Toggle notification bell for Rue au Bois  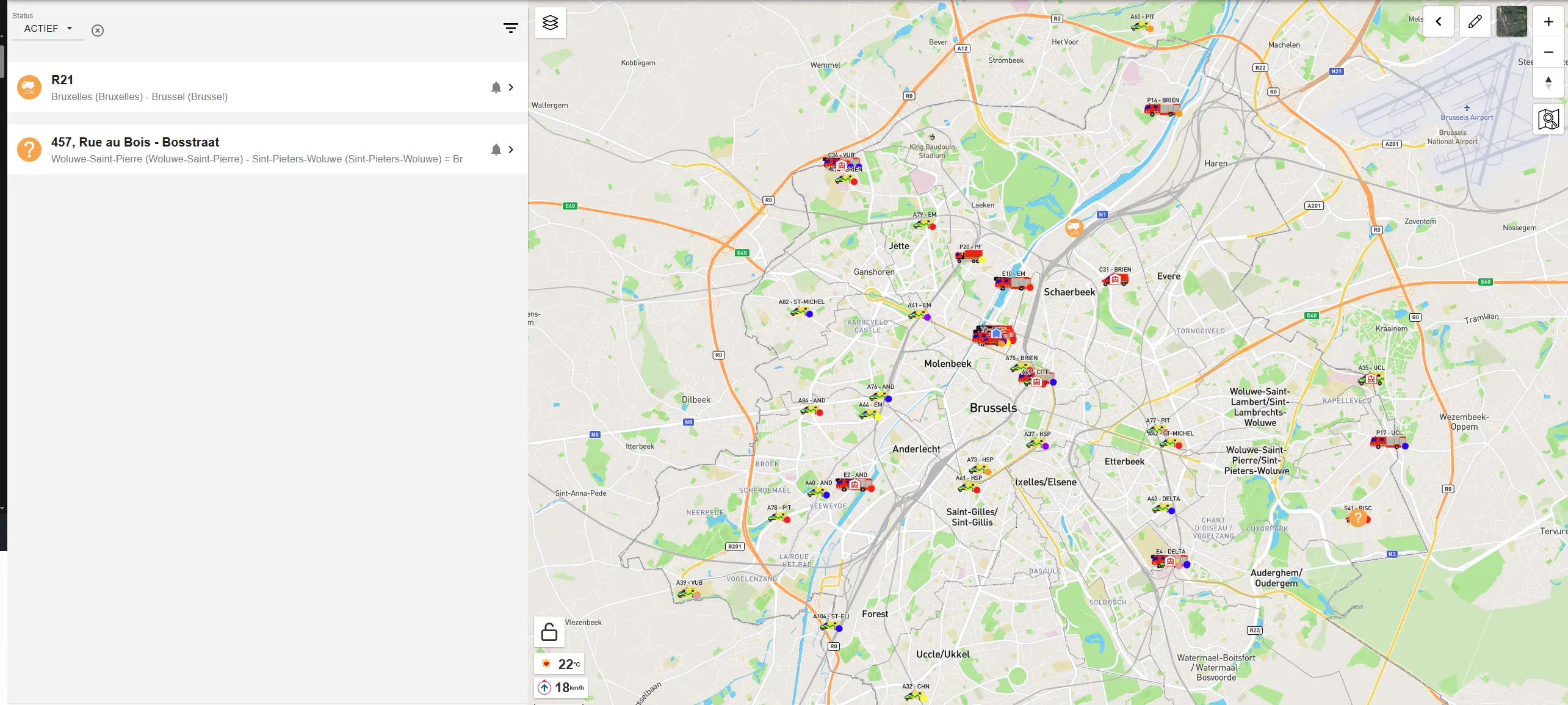496,150
